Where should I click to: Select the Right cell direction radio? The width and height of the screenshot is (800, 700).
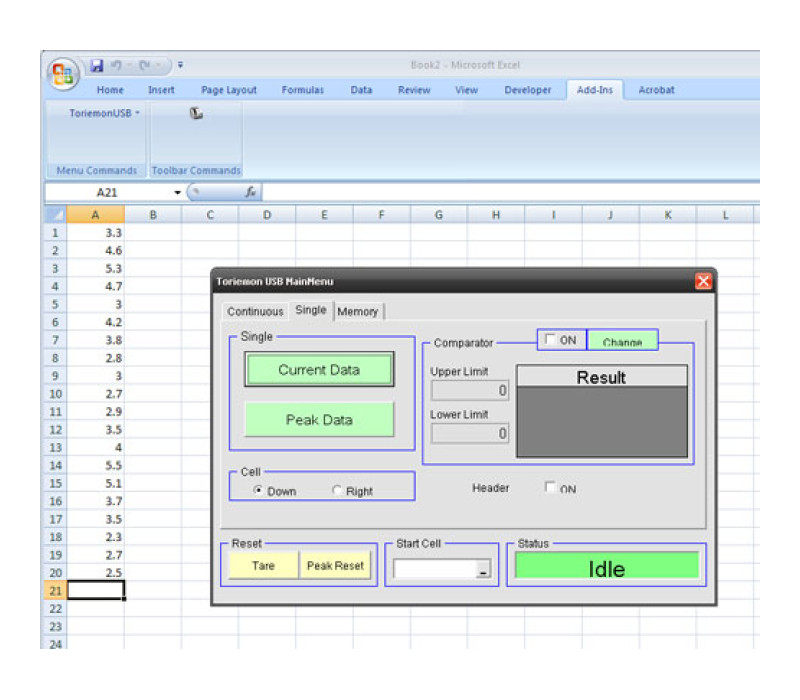coord(337,490)
